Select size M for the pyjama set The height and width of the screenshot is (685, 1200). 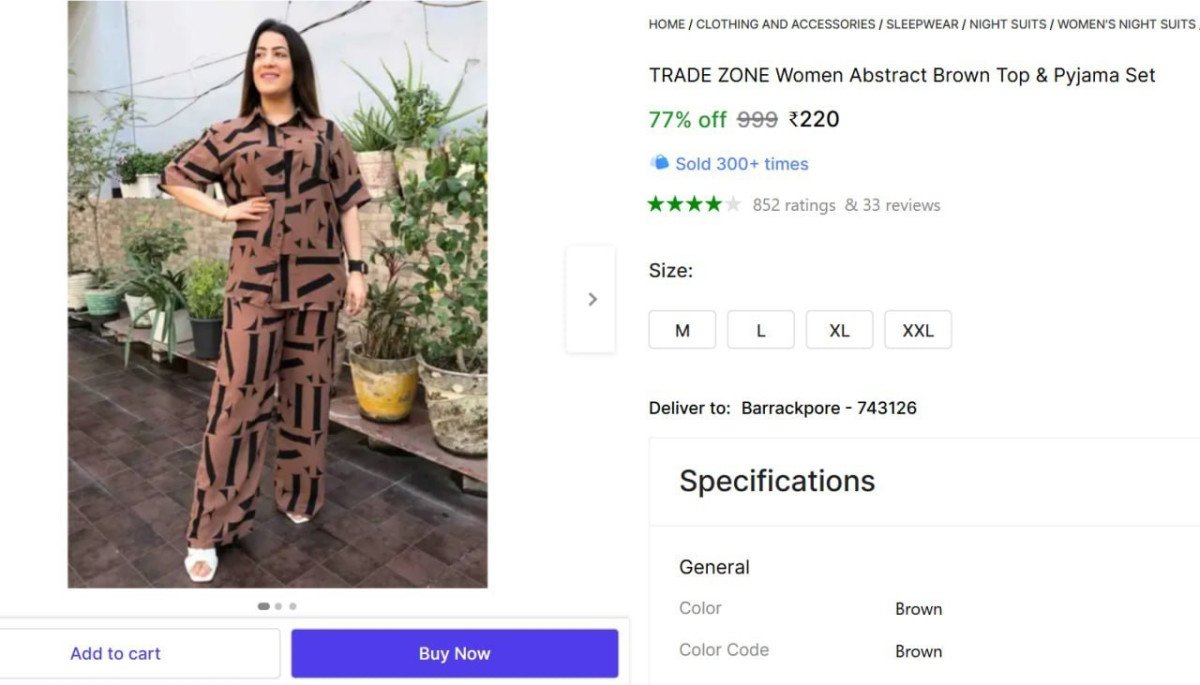(x=682, y=329)
